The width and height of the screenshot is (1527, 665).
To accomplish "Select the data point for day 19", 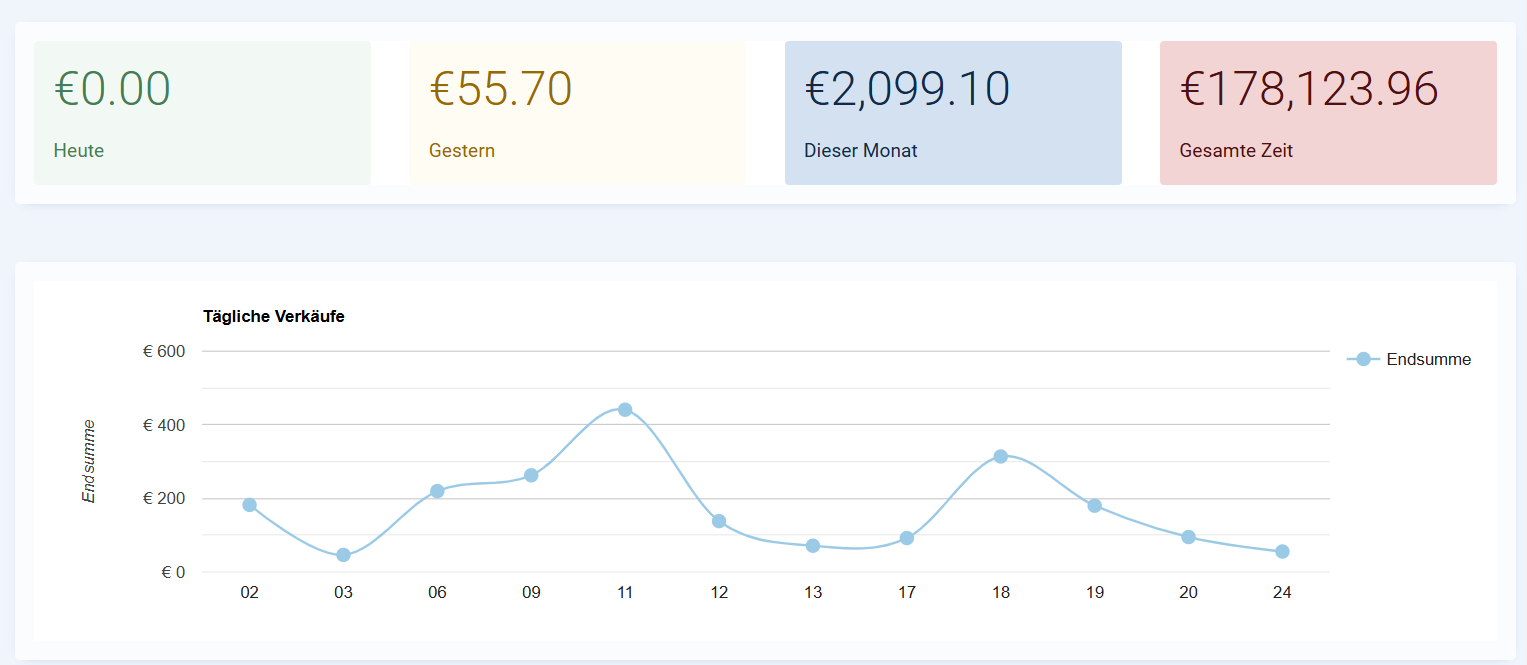I will click(x=1094, y=506).
